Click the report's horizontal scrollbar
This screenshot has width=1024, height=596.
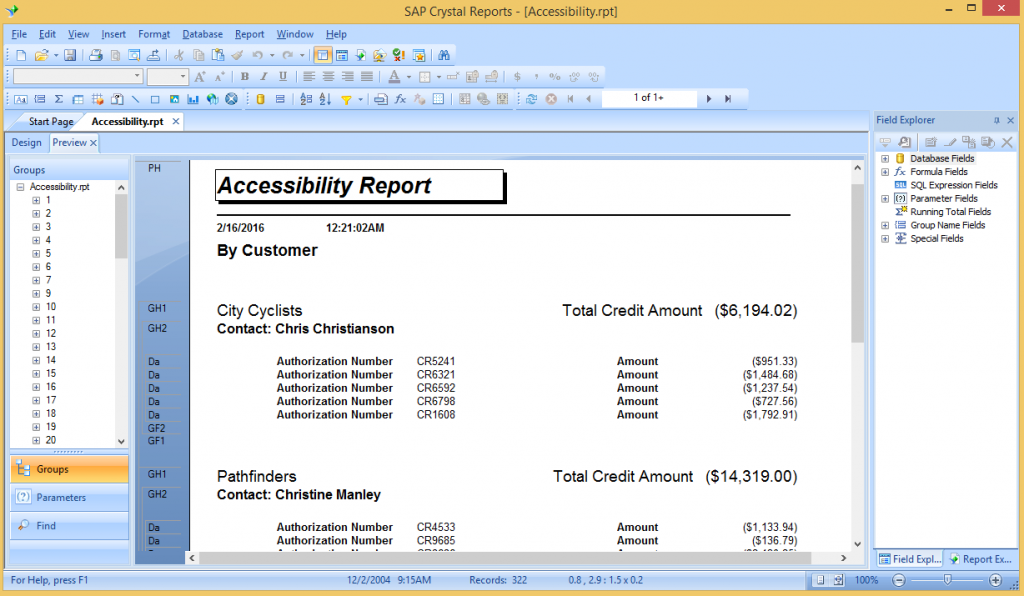[505, 558]
